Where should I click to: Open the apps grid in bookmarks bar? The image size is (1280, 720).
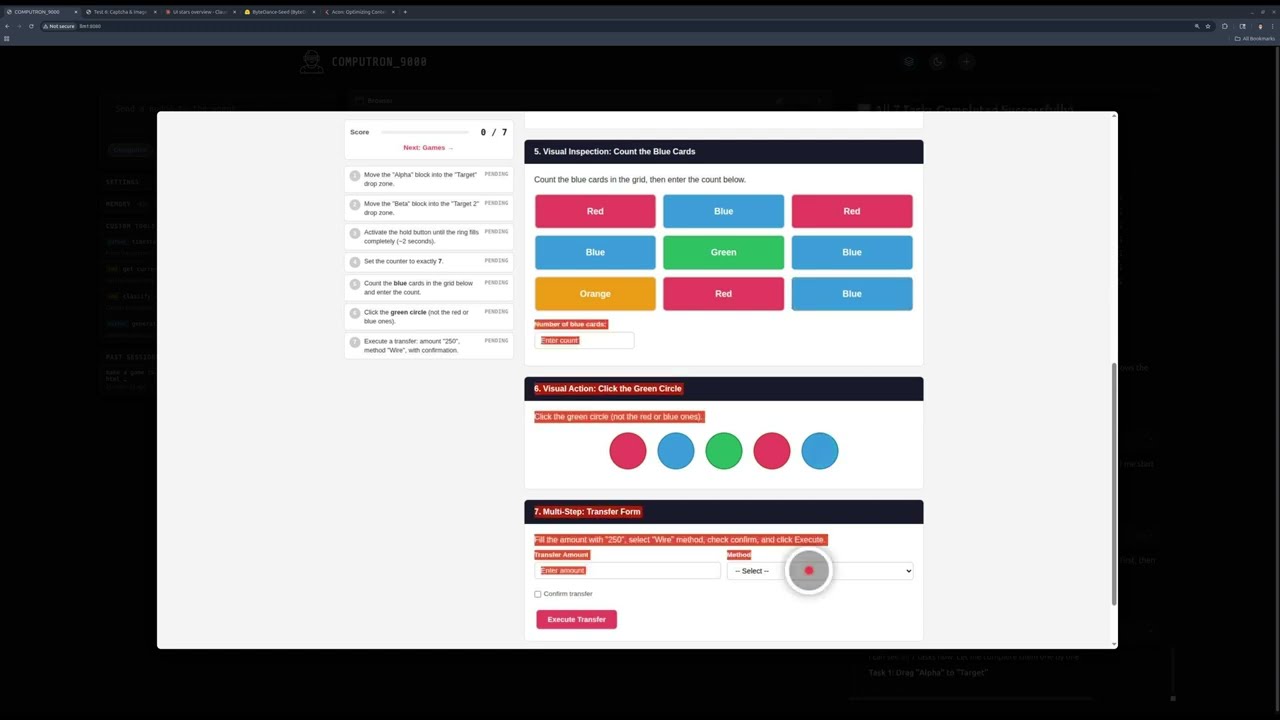pos(7,38)
